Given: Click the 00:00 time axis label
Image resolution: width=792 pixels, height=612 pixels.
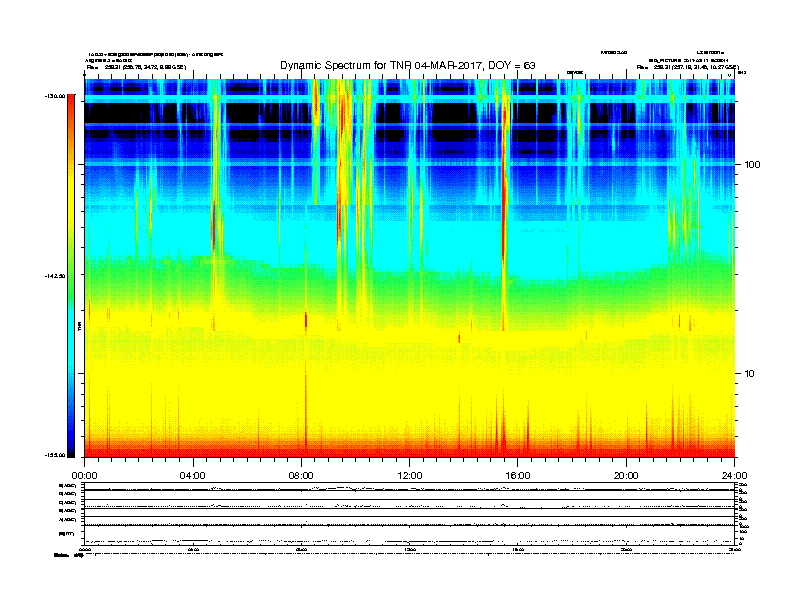Looking at the screenshot, I should click(84, 476).
